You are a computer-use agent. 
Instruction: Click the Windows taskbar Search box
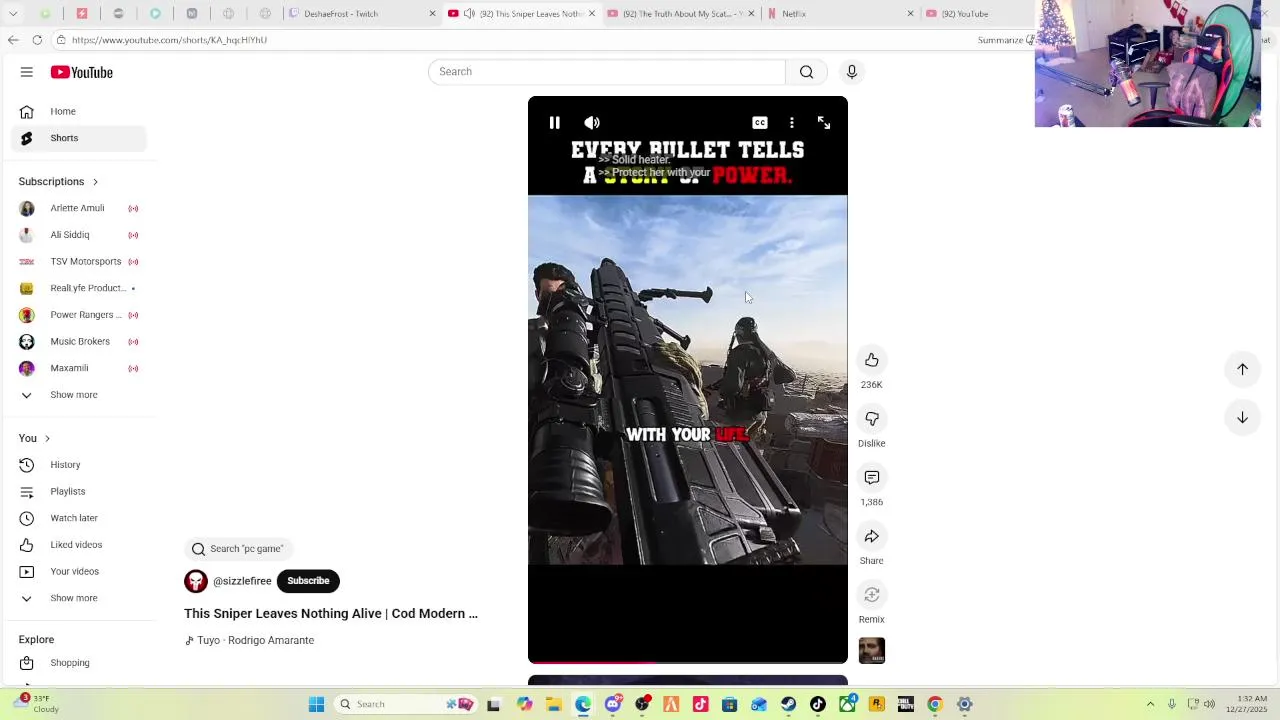pyautogui.click(x=405, y=704)
